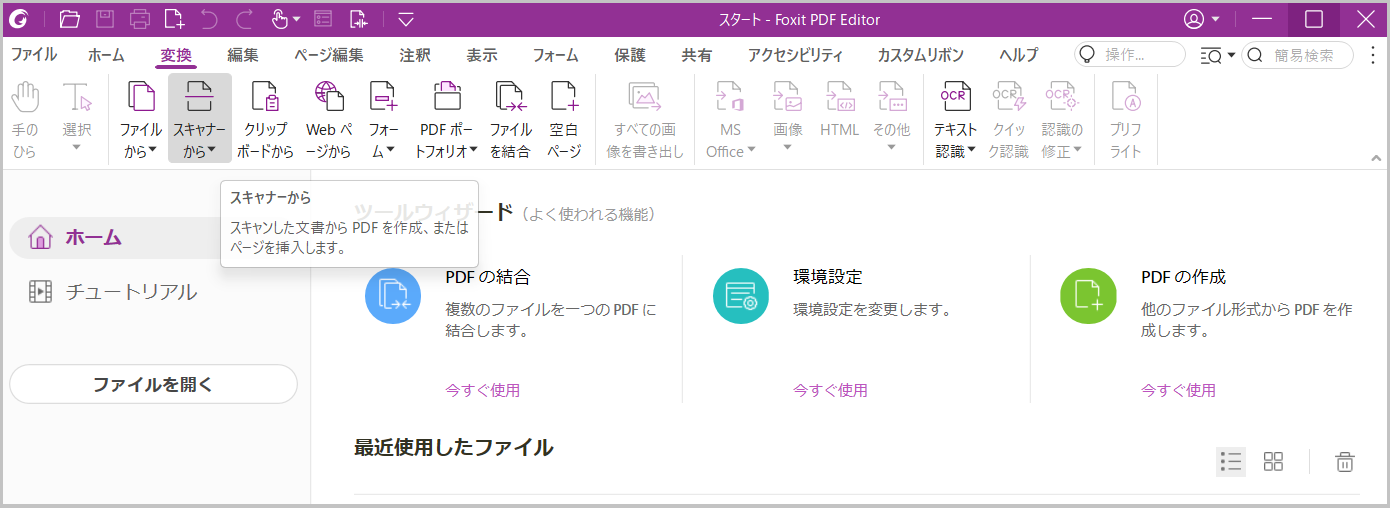Screen dimensions: 1390x508
Task: Click the PDF の作成 wizard icon
Action: pyautogui.click(x=1087, y=296)
